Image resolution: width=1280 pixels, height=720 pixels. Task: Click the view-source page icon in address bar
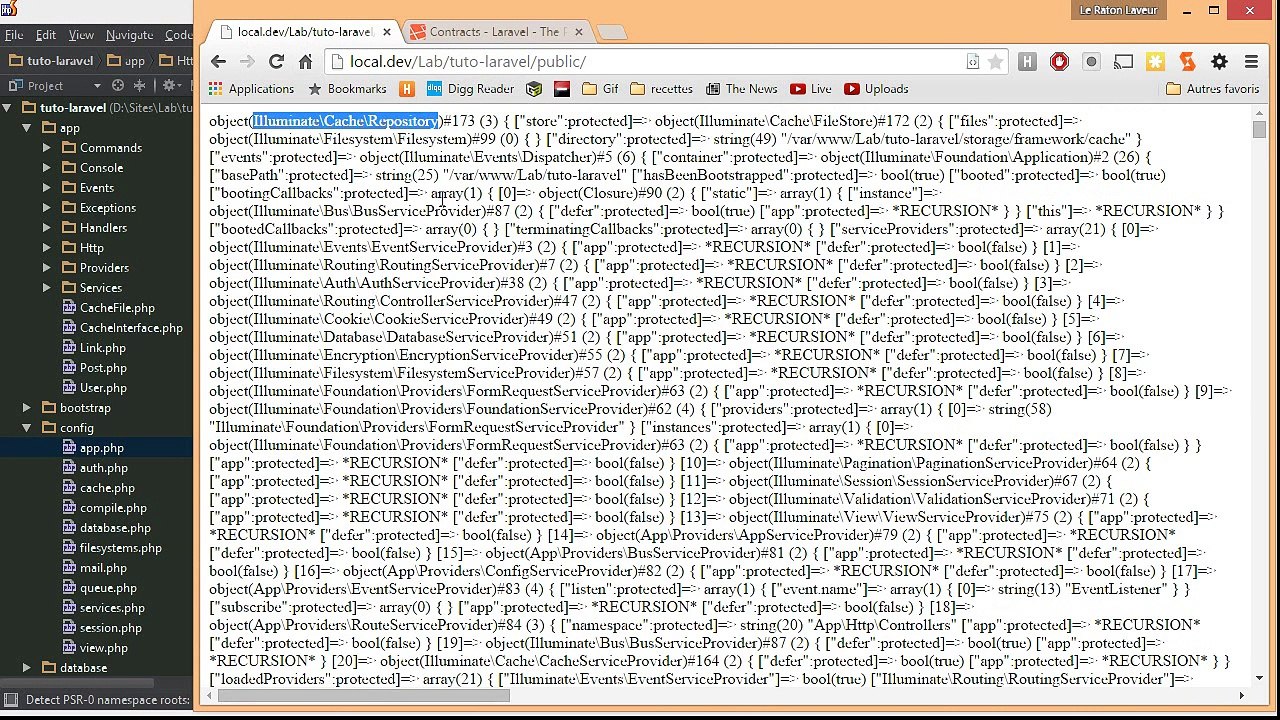click(972, 62)
